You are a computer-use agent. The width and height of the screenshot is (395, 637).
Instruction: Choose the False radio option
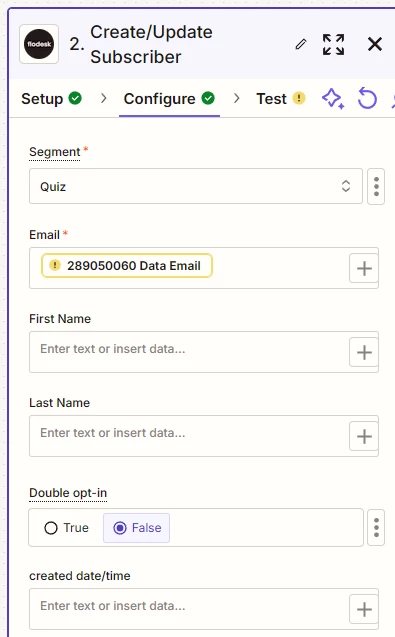(x=137, y=528)
